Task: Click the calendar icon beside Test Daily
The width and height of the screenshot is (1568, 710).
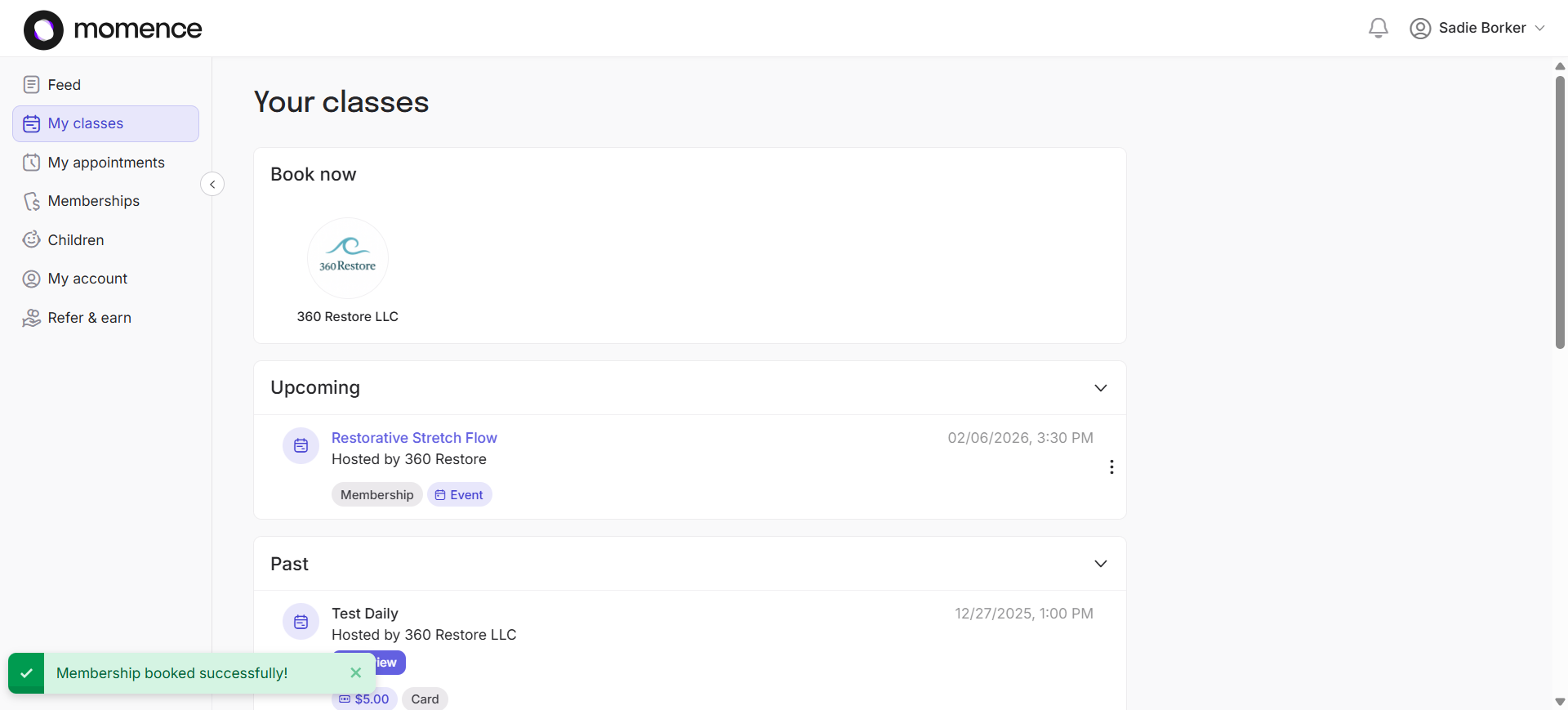Action: click(301, 622)
